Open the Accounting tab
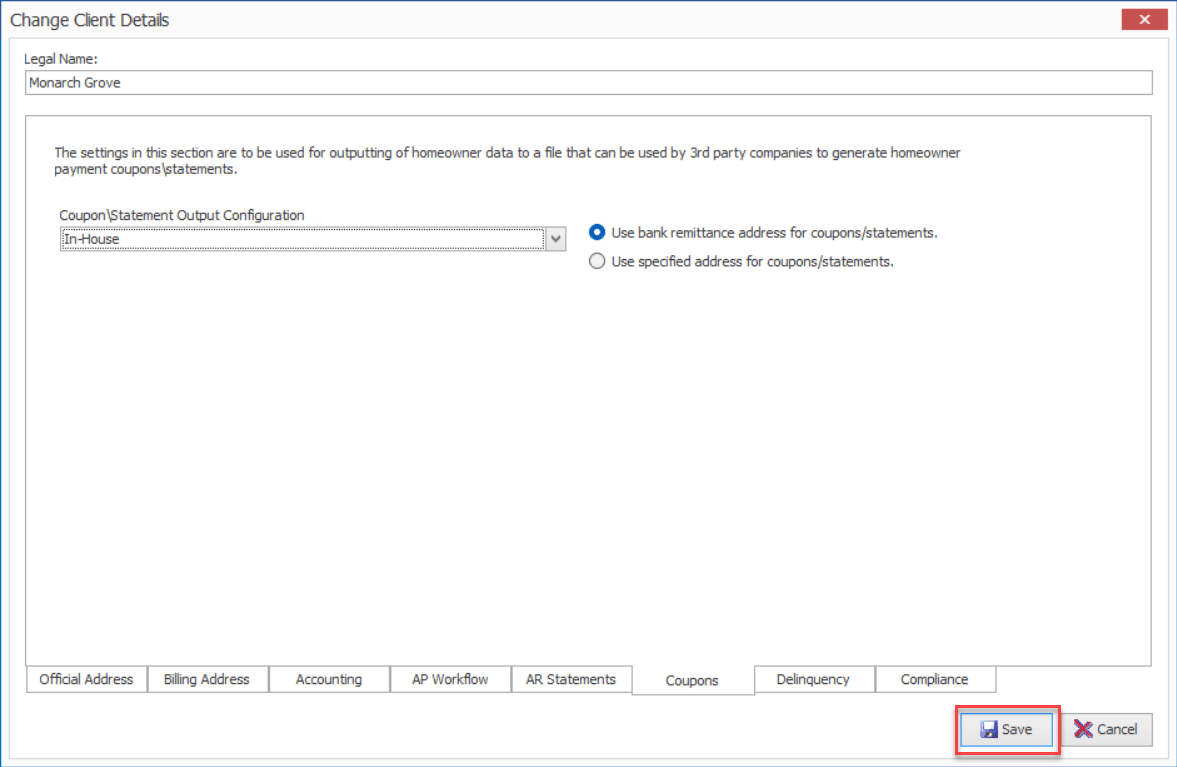The width and height of the screenshot is (1177, 767). pos(329,679)
